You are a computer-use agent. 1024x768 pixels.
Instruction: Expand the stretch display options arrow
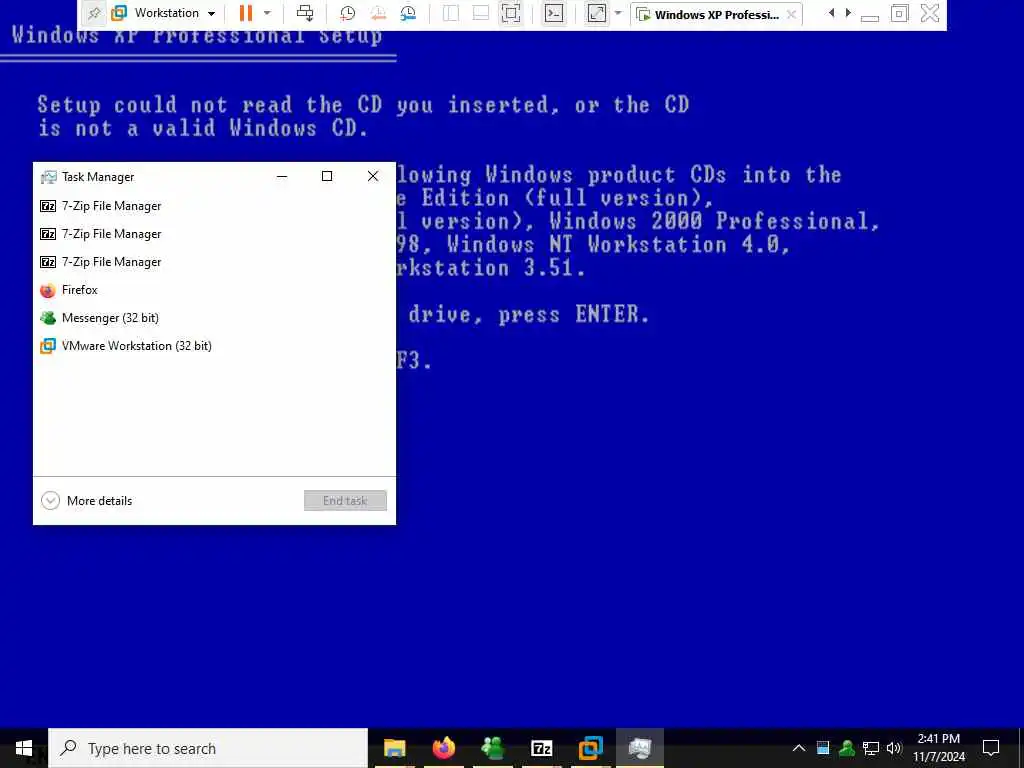click(618, 13)
